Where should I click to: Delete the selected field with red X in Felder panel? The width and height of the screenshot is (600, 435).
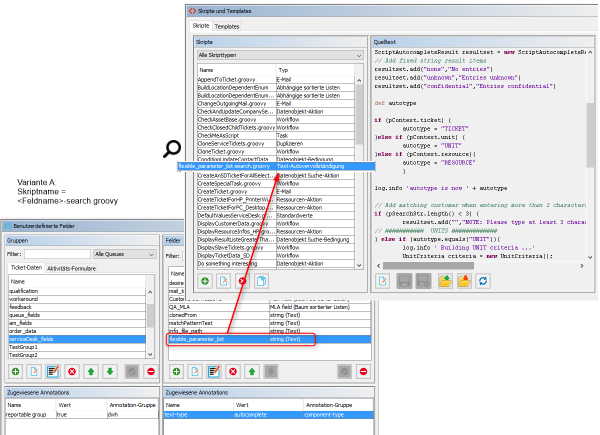[x=233, y=371]
